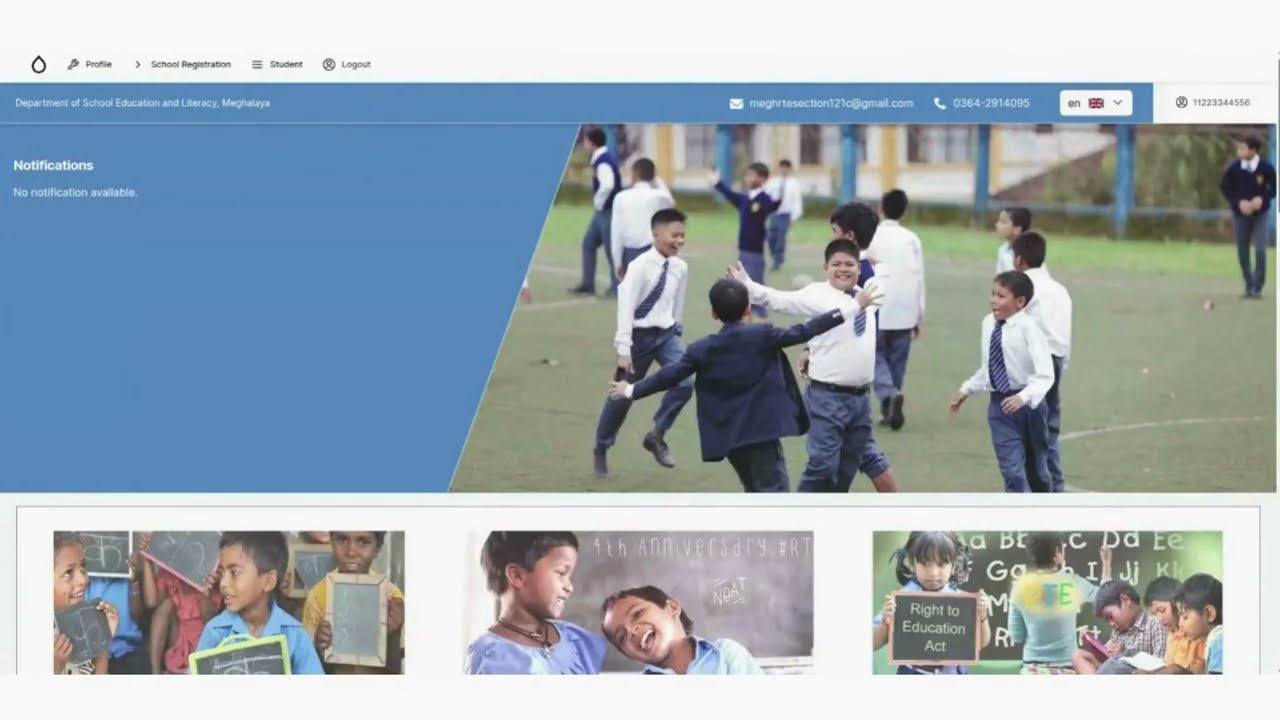Screen dimensions: 1280x720
Task: Open the 11223344556 user account button
Action: (1213, 103)
